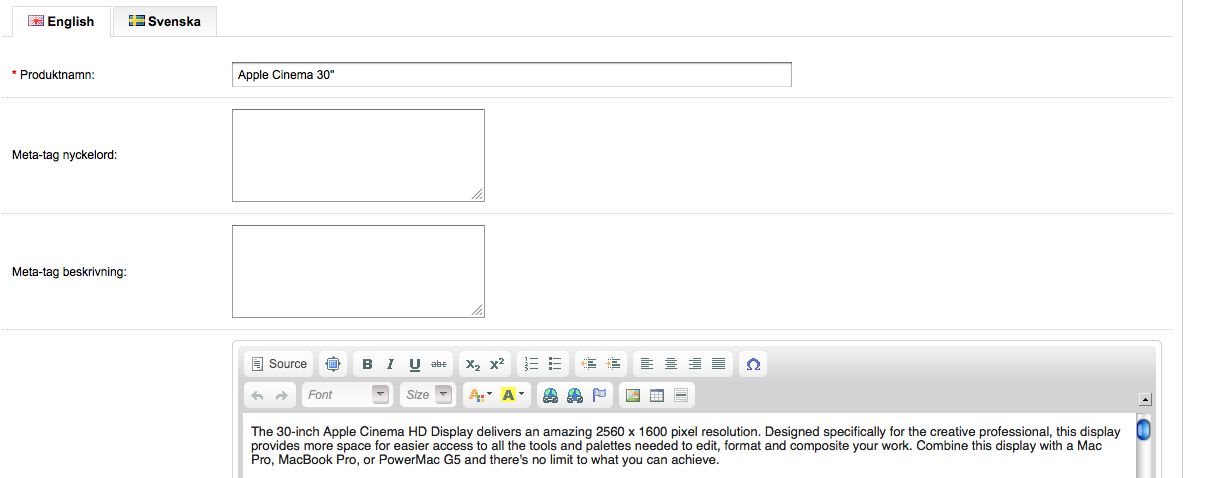Open the Size dropdown
The width and height of the screenshot is (1207, 478).
click(x=427, y=395)
